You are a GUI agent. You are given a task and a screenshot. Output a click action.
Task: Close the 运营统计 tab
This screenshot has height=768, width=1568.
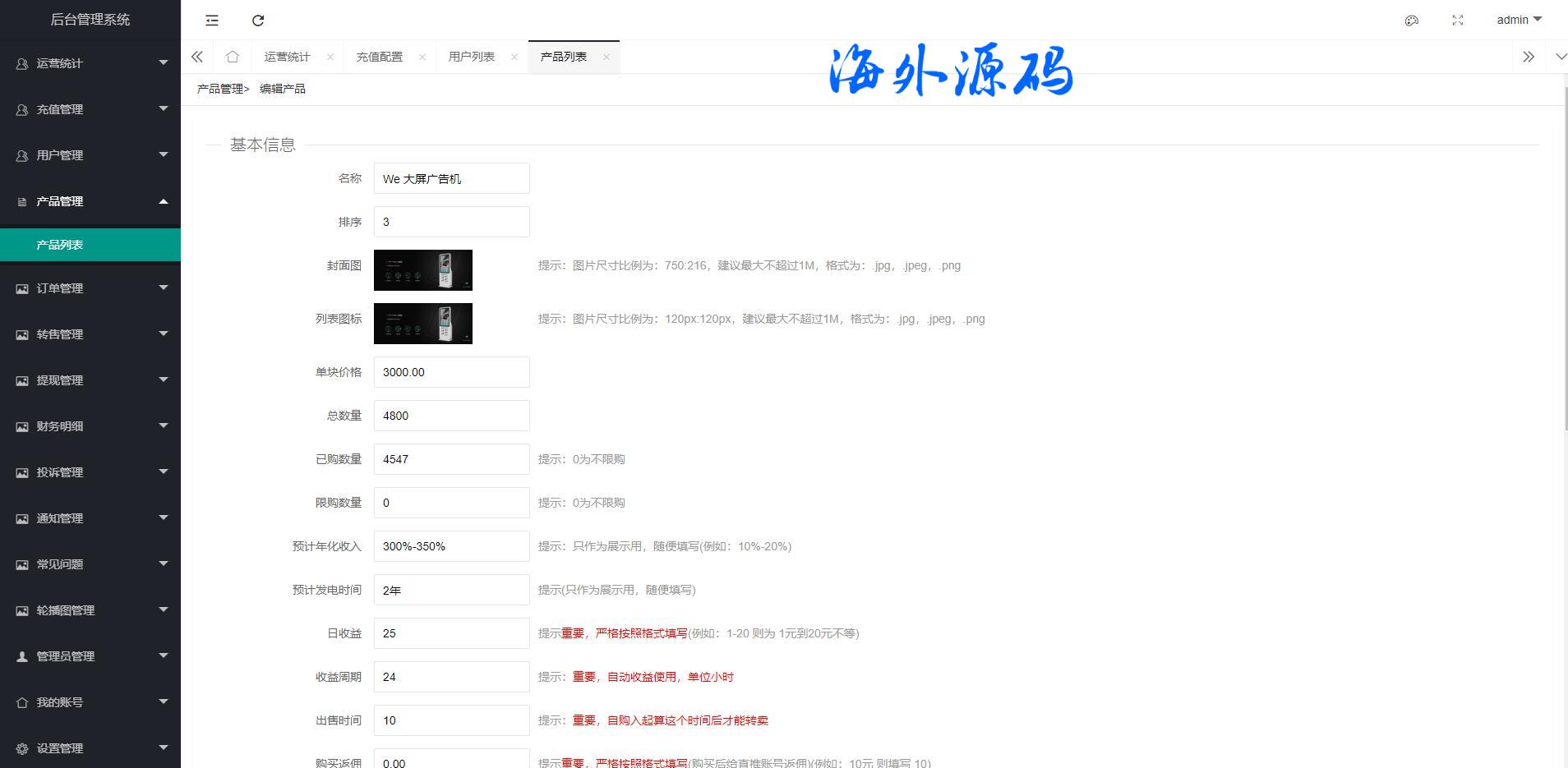pos(330,57)
